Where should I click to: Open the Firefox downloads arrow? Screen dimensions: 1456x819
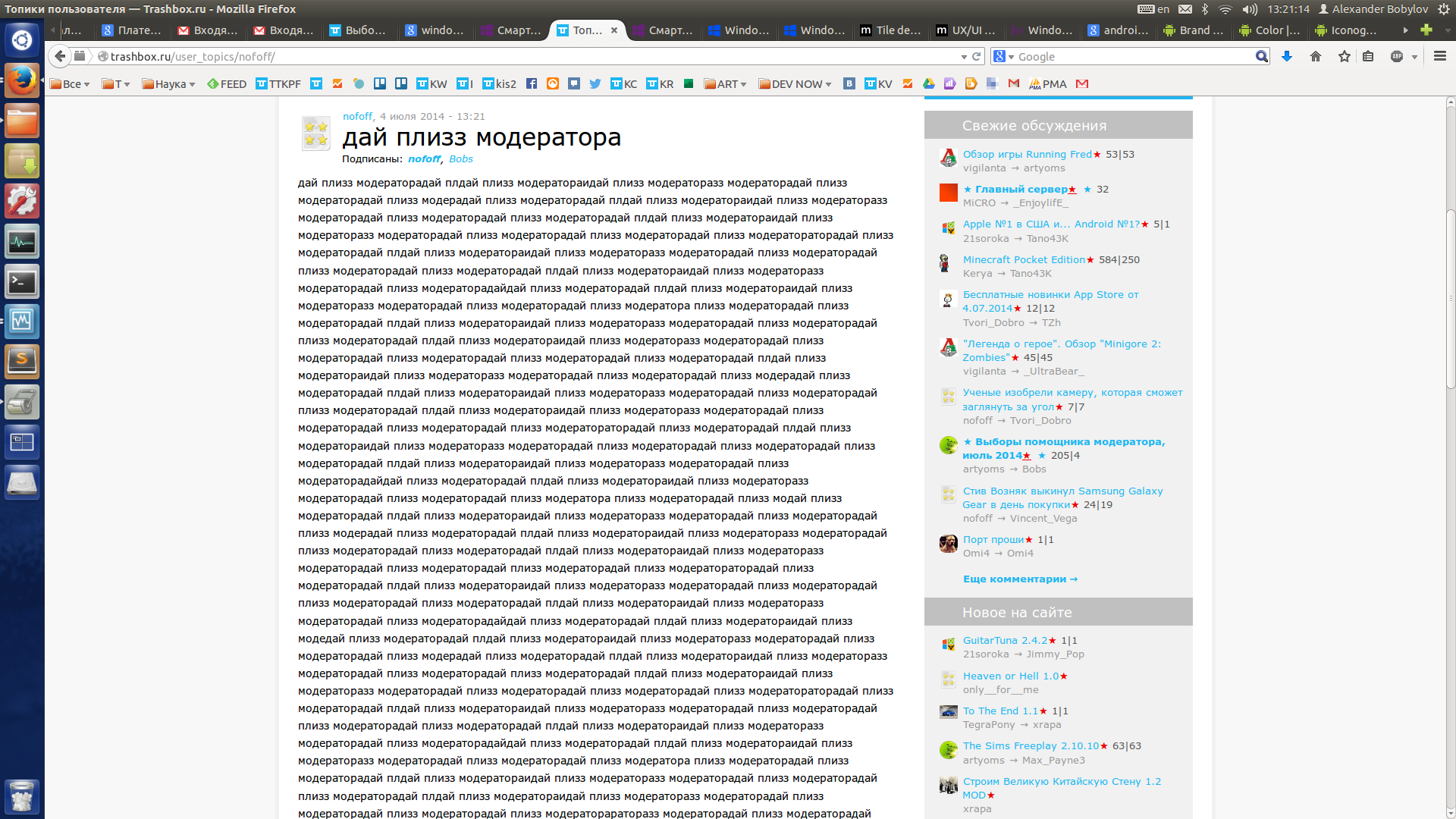point(1287,56)
